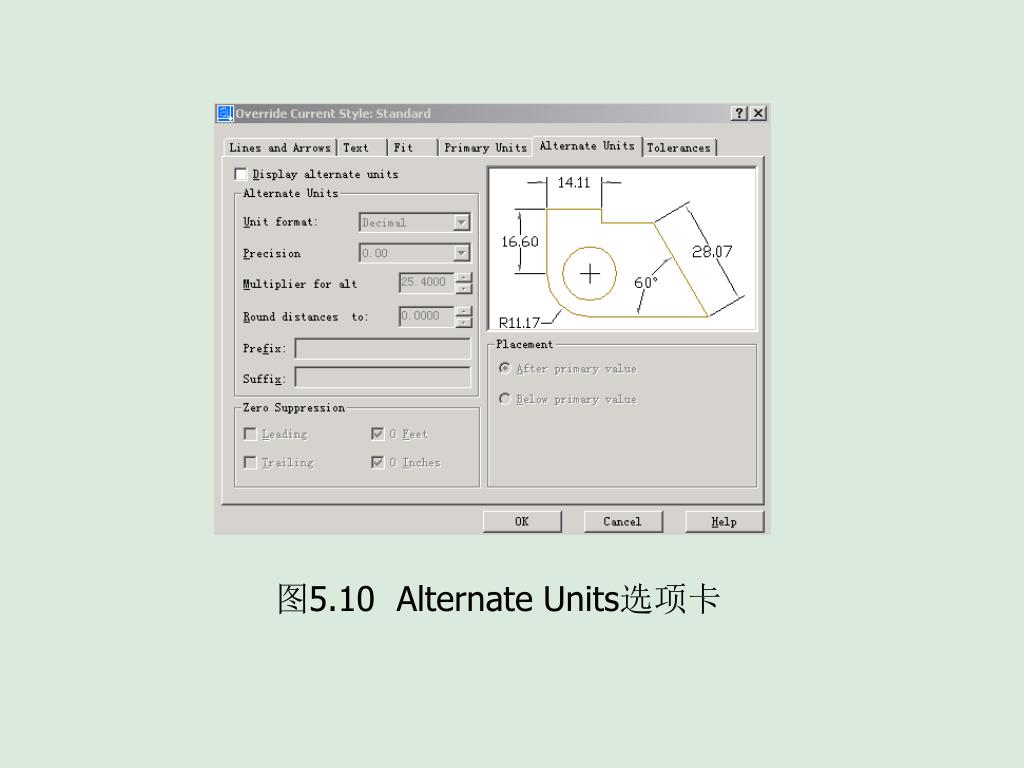Toggle the 0 Feet checkbox

click(377, 434)
